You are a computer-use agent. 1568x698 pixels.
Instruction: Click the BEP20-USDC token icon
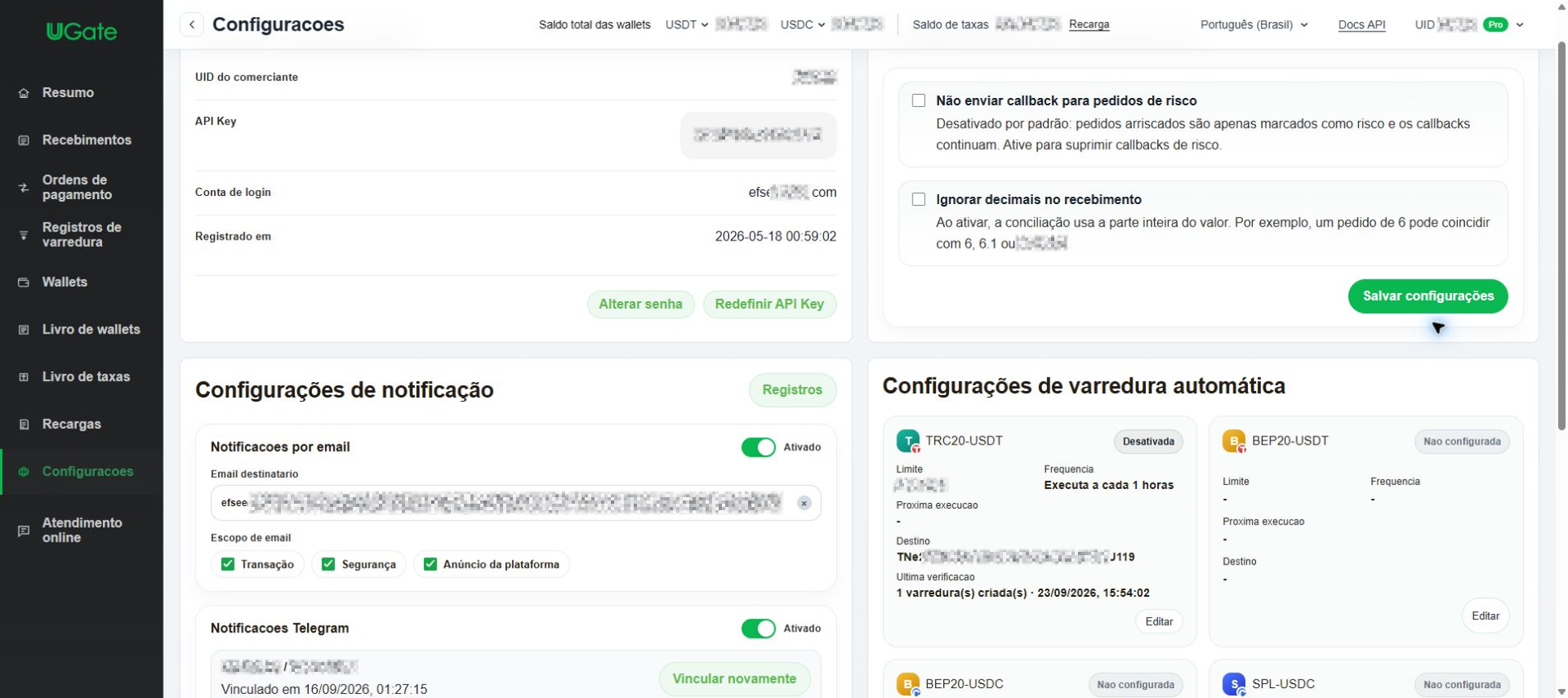pyautogui.click(x=907, y=684)
